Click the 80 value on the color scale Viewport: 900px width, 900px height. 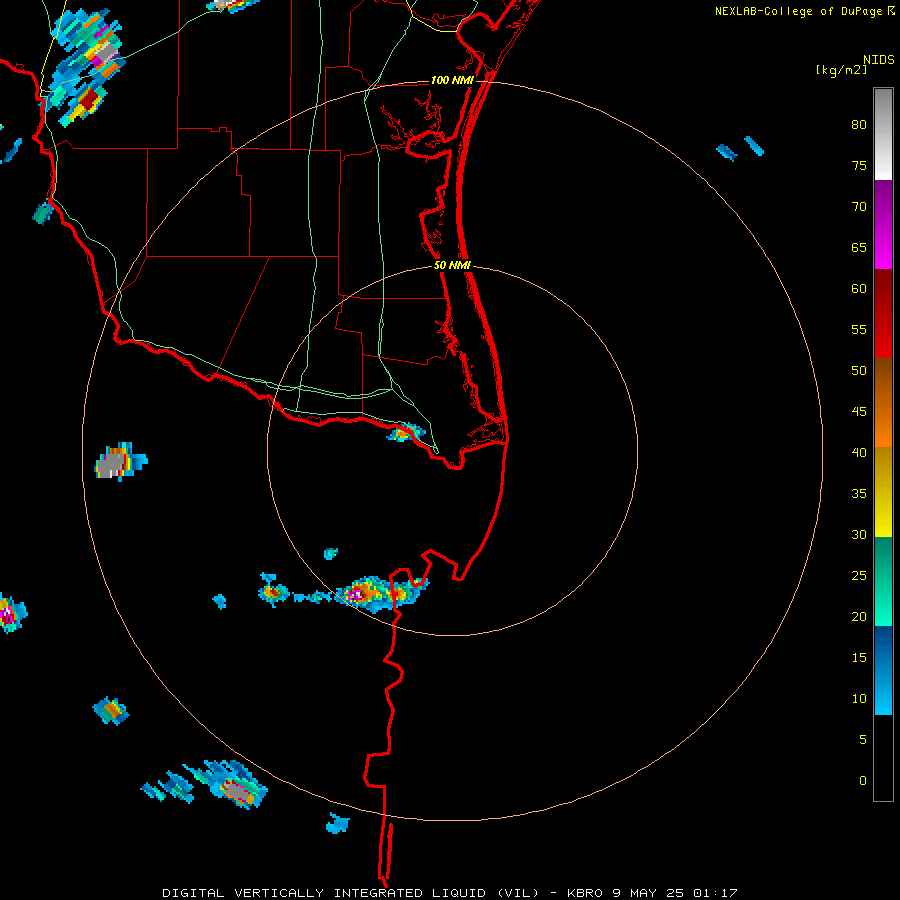859,125
